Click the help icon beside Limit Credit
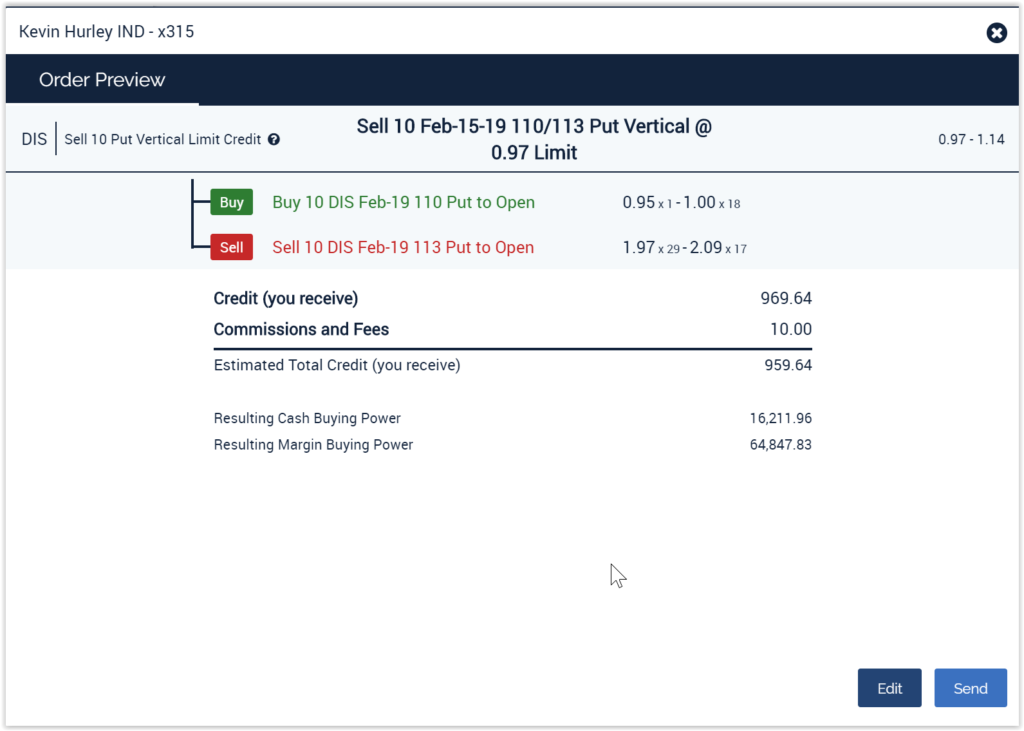This screenshot has height=731, width=1024. pyautogui.click(x=274, y=140)
